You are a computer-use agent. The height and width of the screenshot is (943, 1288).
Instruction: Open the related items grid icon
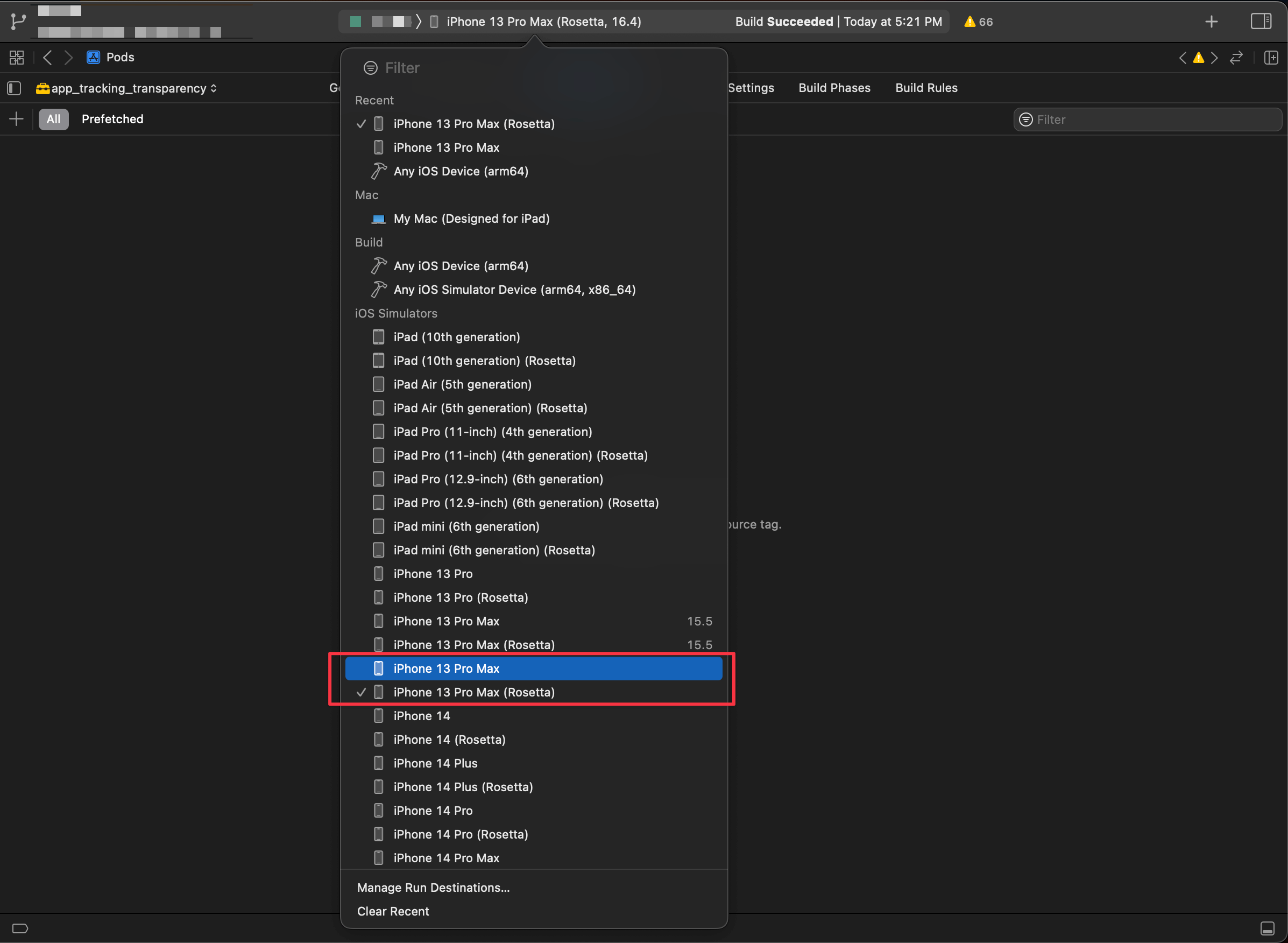click(17, 57)
